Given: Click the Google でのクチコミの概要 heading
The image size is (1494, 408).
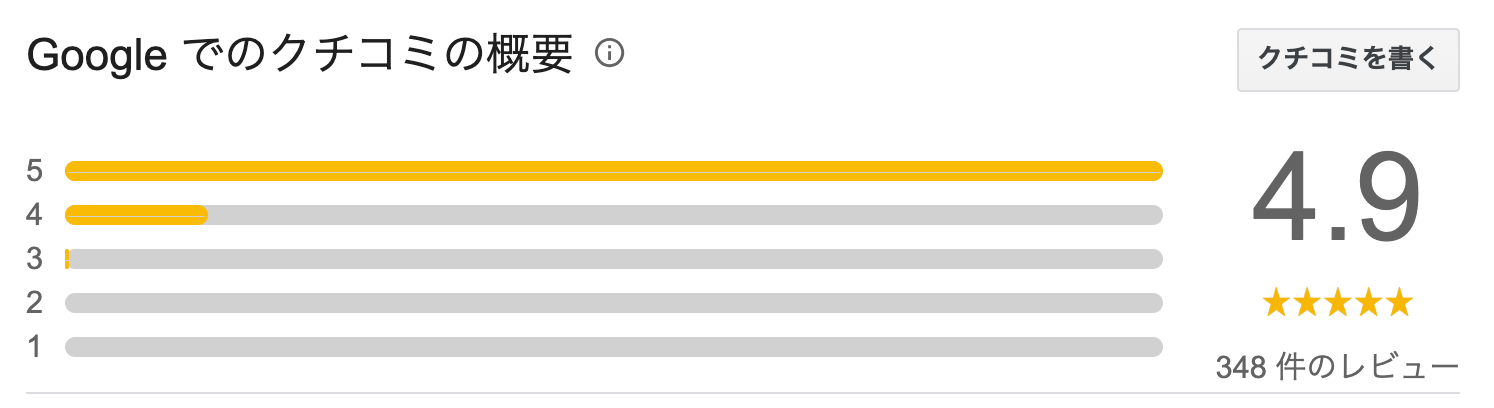Looking at the screenshot, I should pos(300,55).
